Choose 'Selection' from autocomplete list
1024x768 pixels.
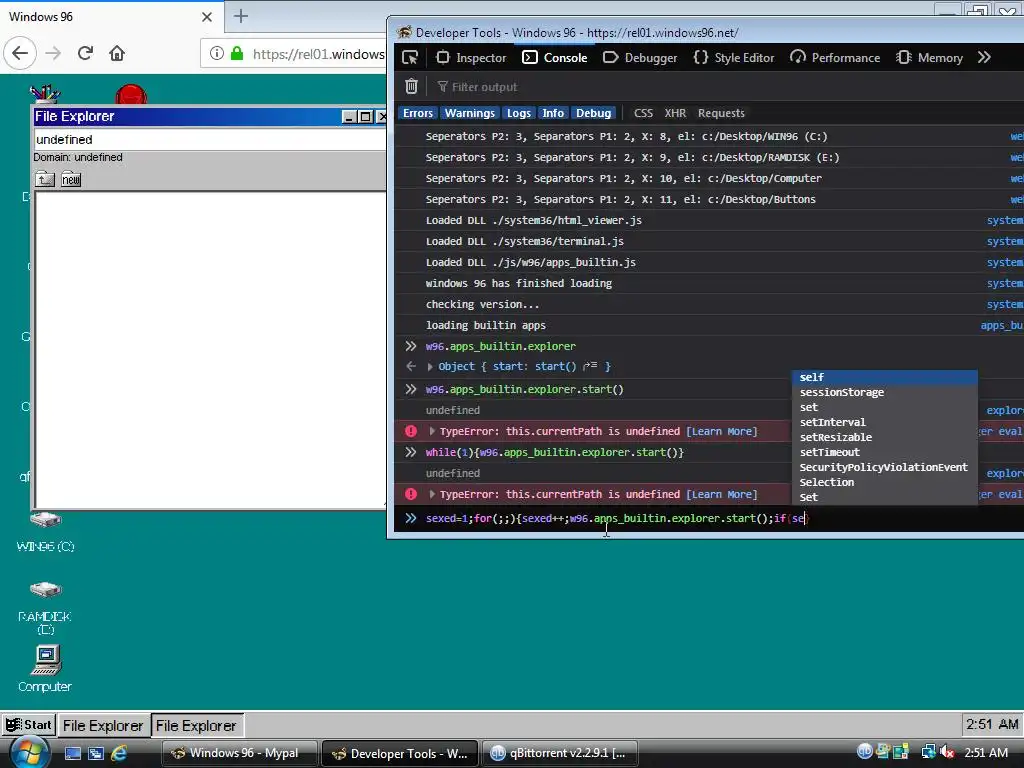click(x=884, y=483)
